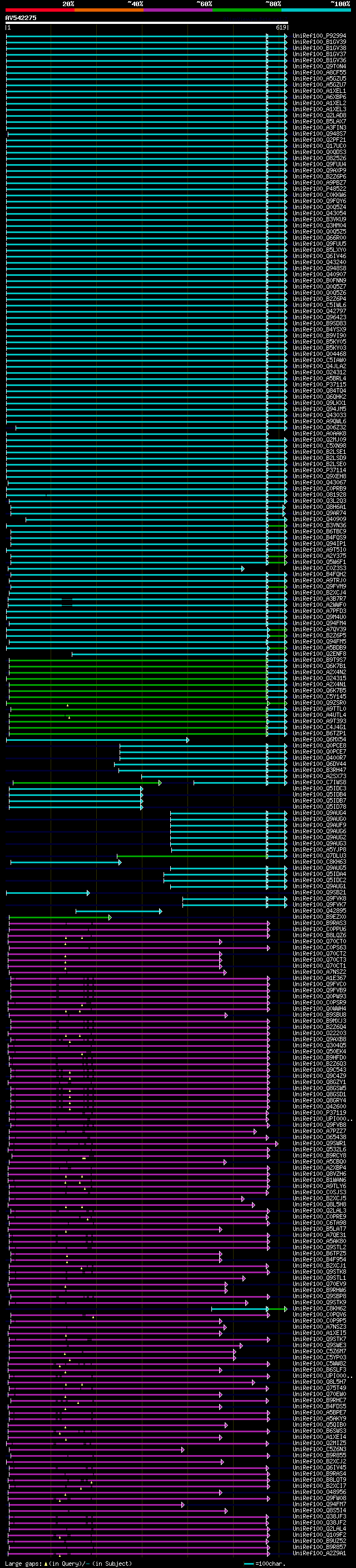This screenshot has height=1568, width=356.
Task: Select the UniRef100_B8LQZ6 label
Action: tap(319, 935)
